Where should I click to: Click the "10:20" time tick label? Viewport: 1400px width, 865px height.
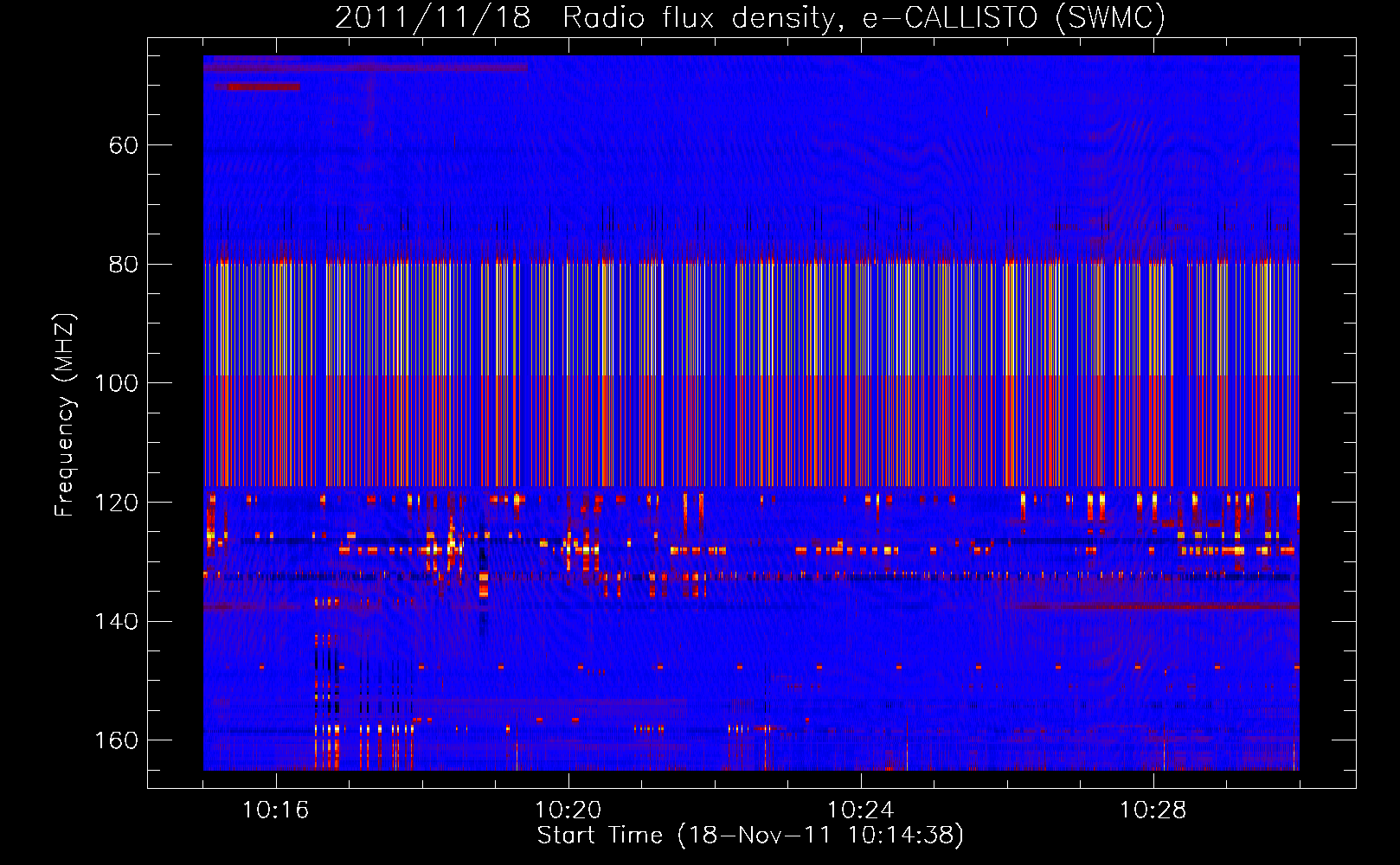568,811
